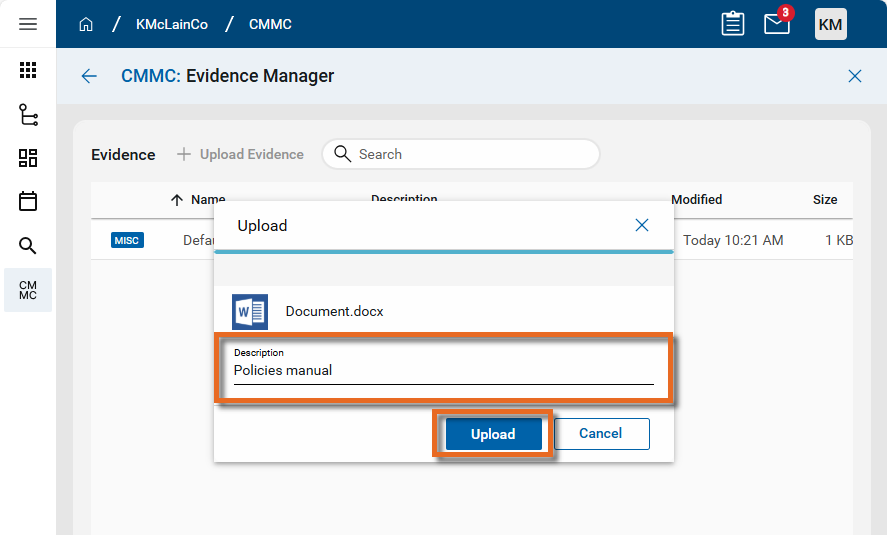Screen dimensions: 887x535
Task: Click the sidebar search magnifier icon
Action: click(x=28, y=246)
